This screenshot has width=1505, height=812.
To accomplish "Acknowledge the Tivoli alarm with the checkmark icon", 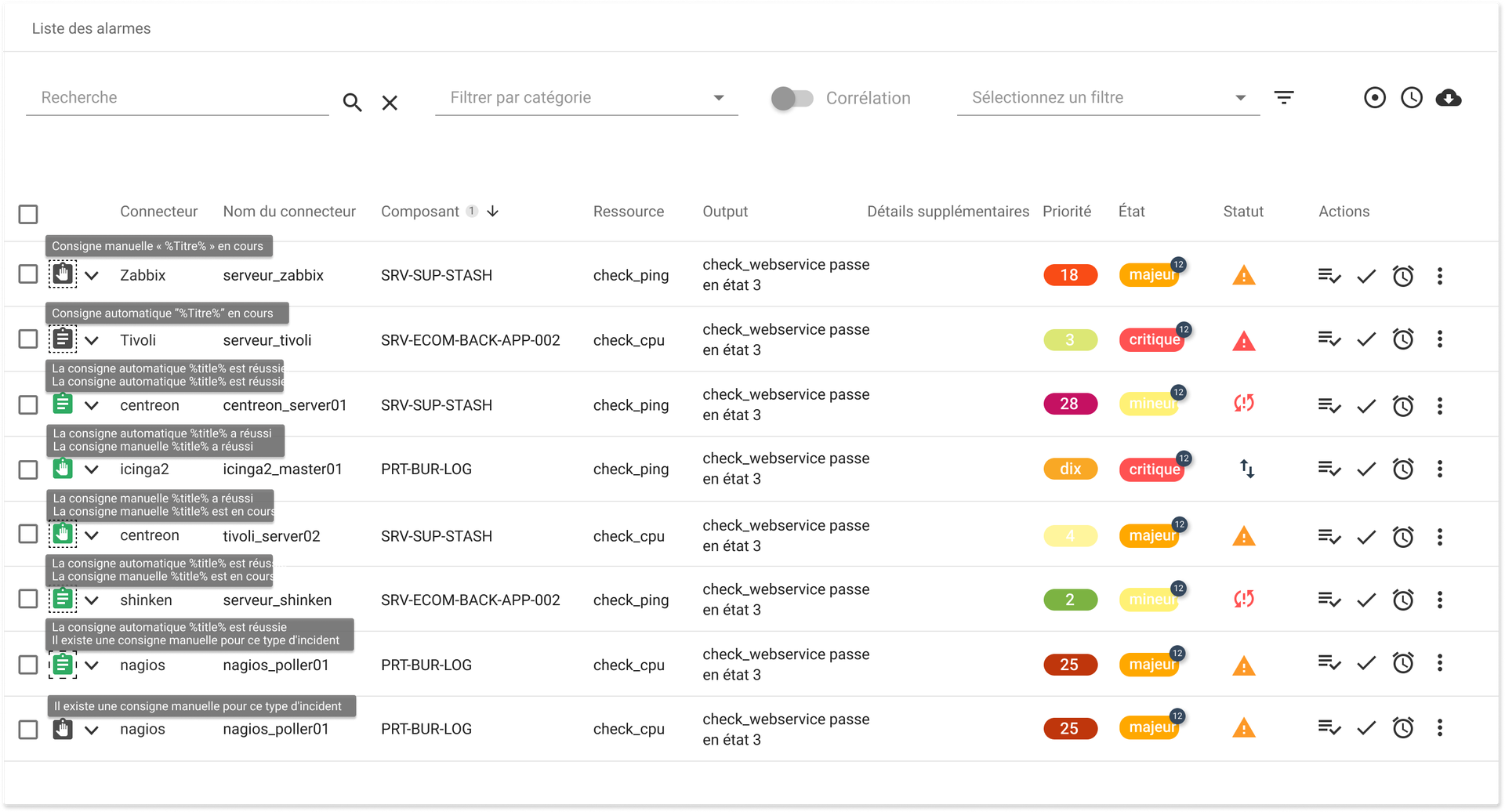I will [x=1366, y=339].
